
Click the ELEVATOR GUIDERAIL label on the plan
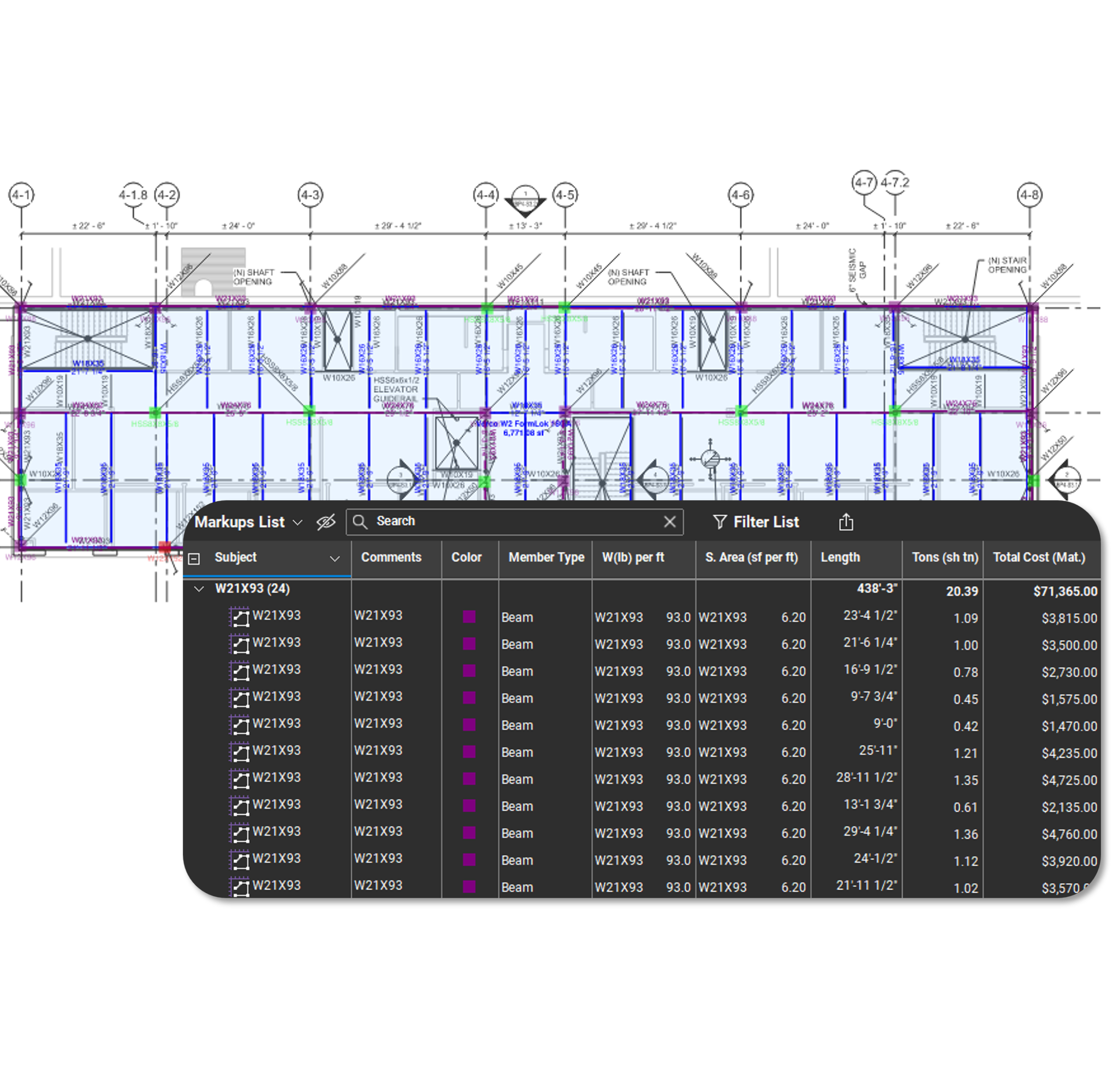point(396,394)
